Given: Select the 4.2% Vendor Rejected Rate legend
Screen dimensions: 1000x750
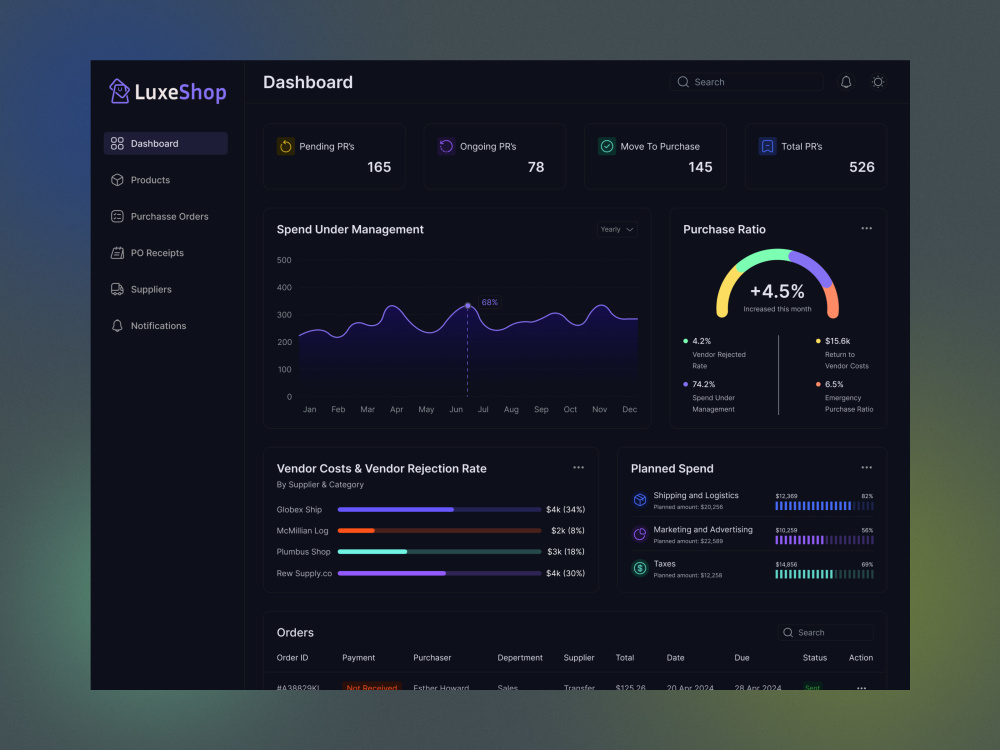Looking at the screenshot, I should click(714, 353).
